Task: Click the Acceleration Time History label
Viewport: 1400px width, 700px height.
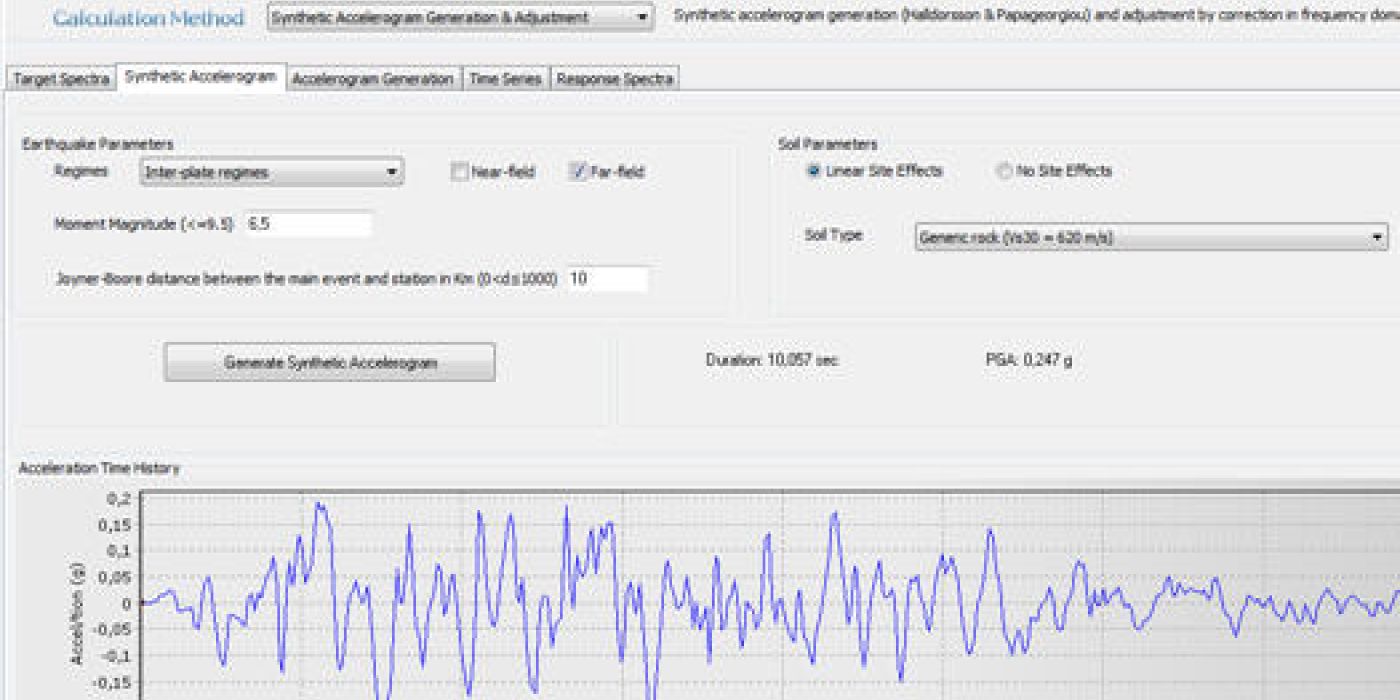Action: point(100,467)
